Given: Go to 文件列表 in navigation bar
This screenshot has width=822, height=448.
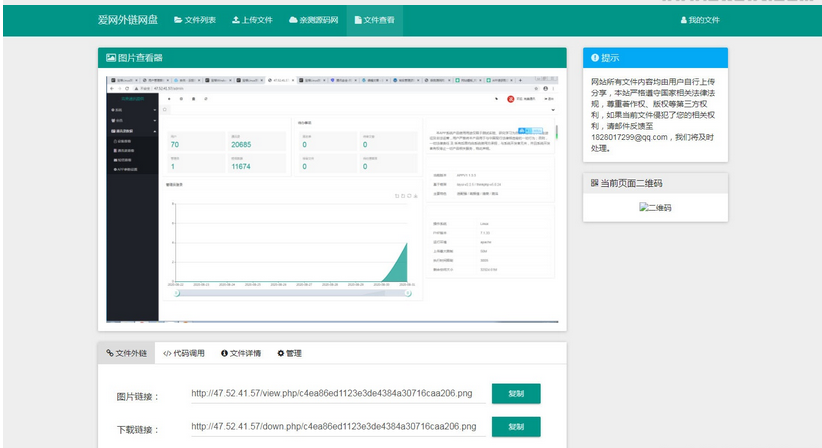Looking at the screenshot, I should [195, 20].
